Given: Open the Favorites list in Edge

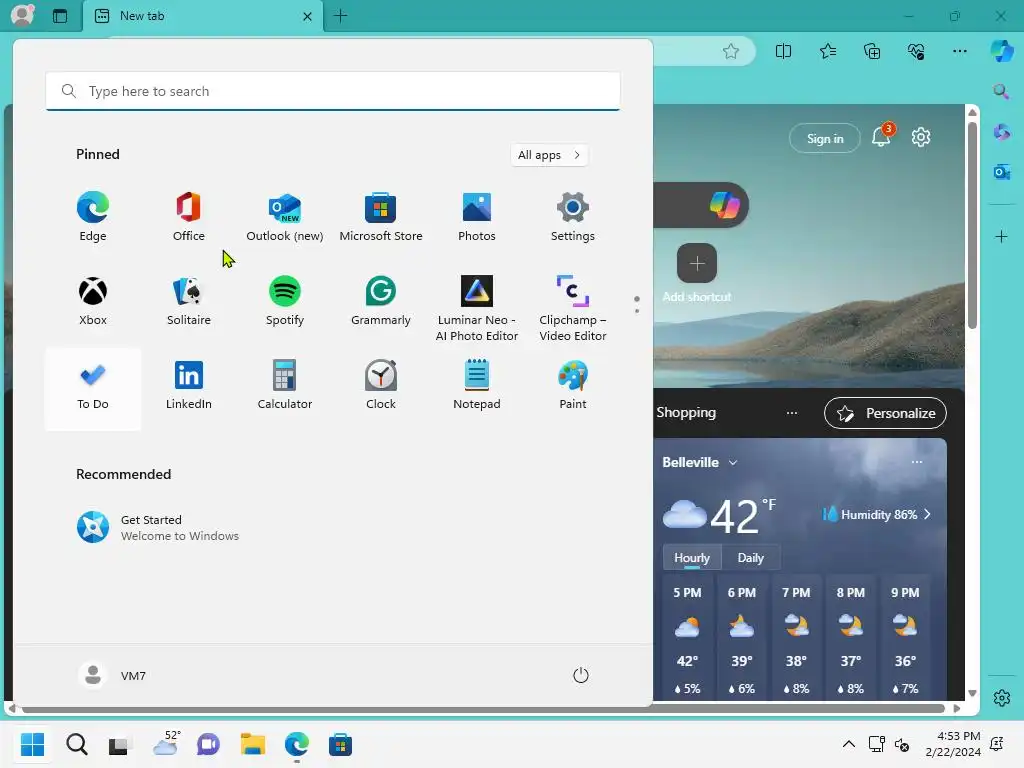Looking at the screenshot, I should tap(827, 51).
